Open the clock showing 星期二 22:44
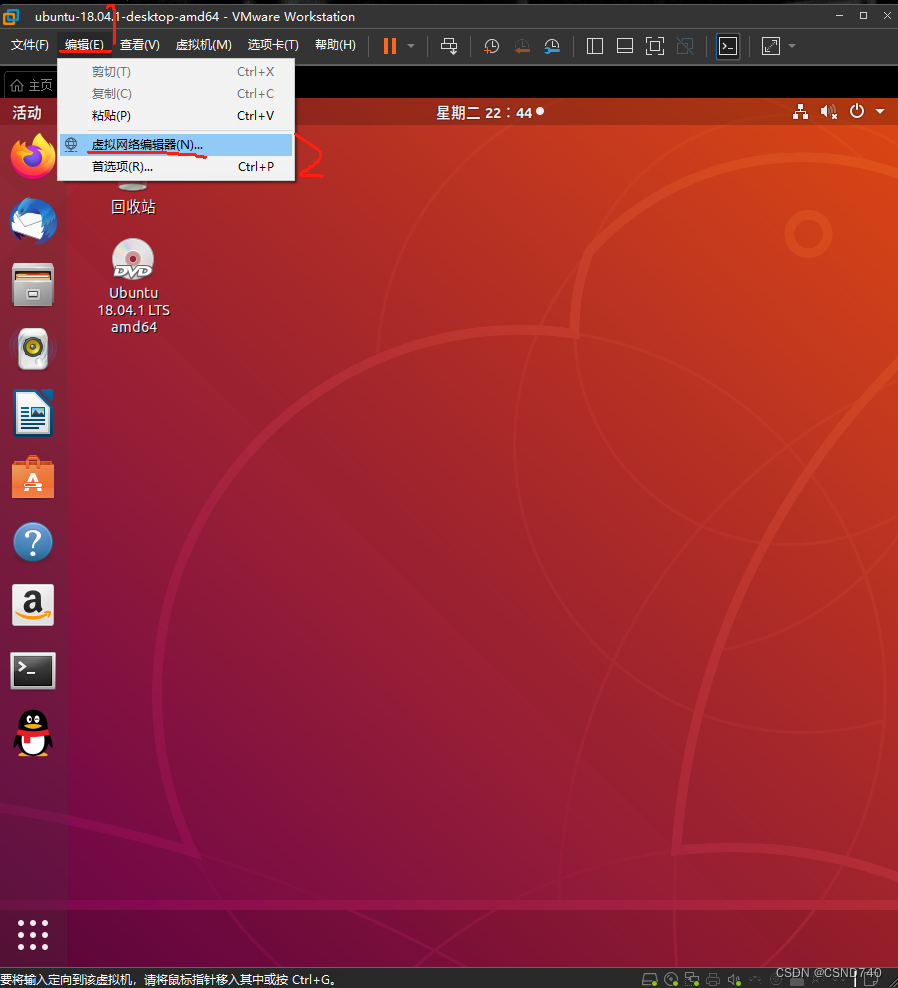 point(490,113)
